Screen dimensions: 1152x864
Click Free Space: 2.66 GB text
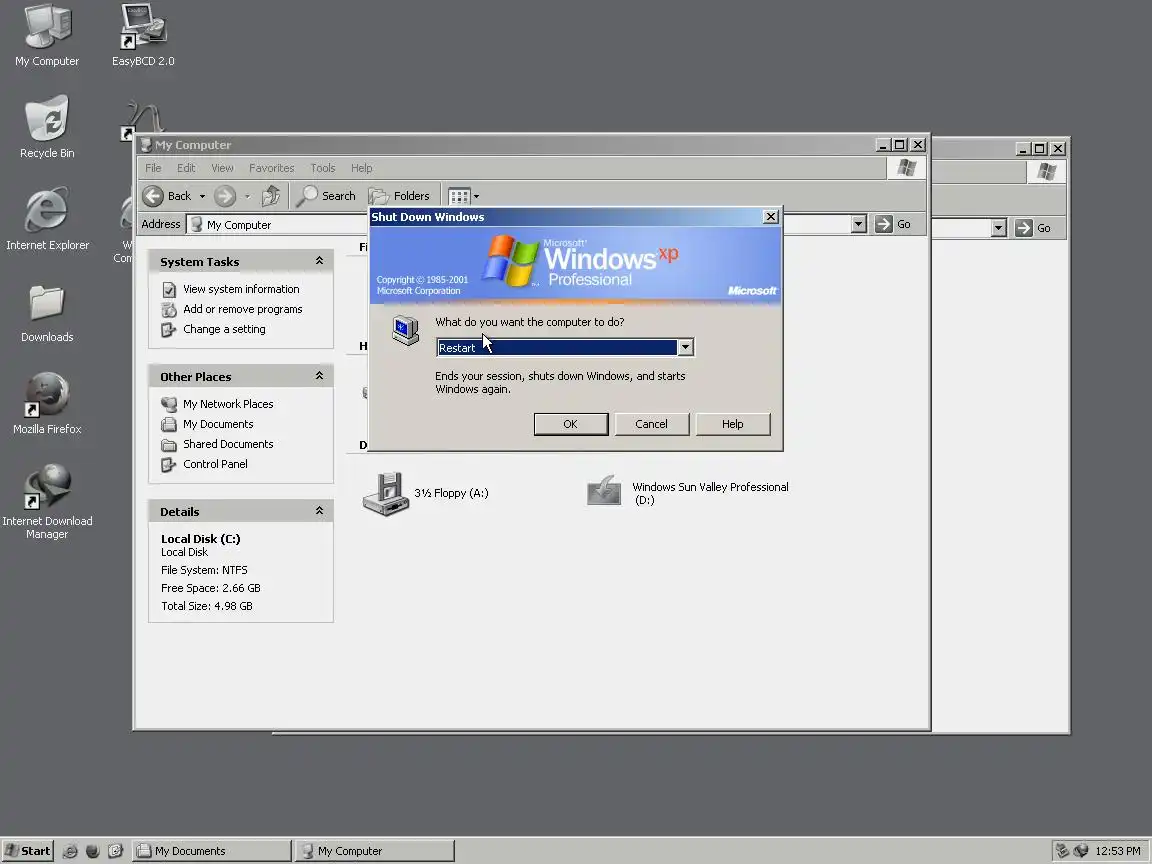tap(211, 588)
